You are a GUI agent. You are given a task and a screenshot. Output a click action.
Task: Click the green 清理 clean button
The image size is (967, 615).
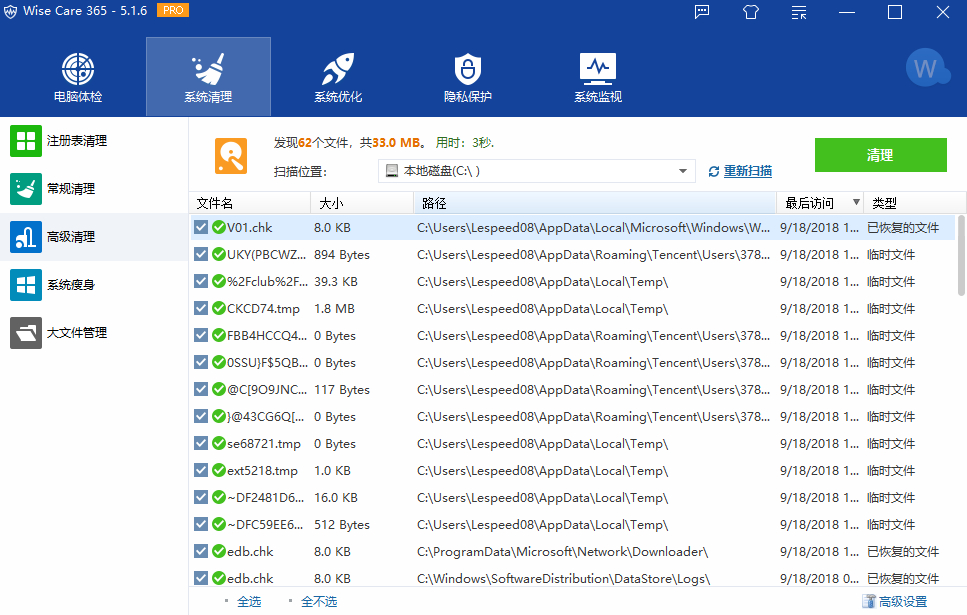click(x=881, y=155)
